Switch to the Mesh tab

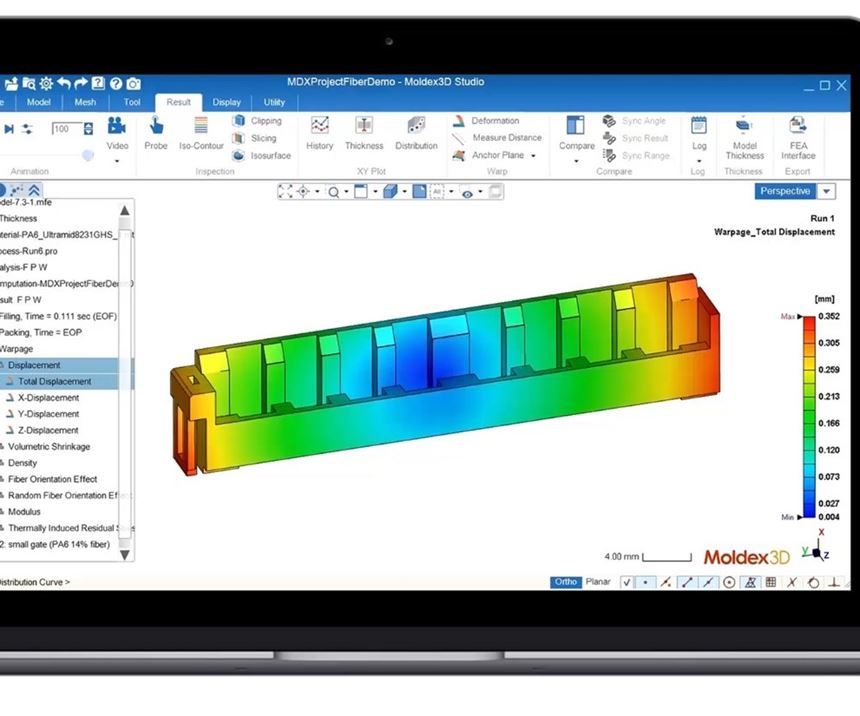coord(85,102)
